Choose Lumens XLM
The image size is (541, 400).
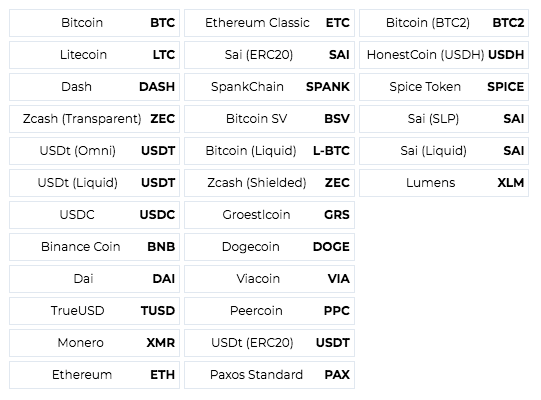click(444, 183)
